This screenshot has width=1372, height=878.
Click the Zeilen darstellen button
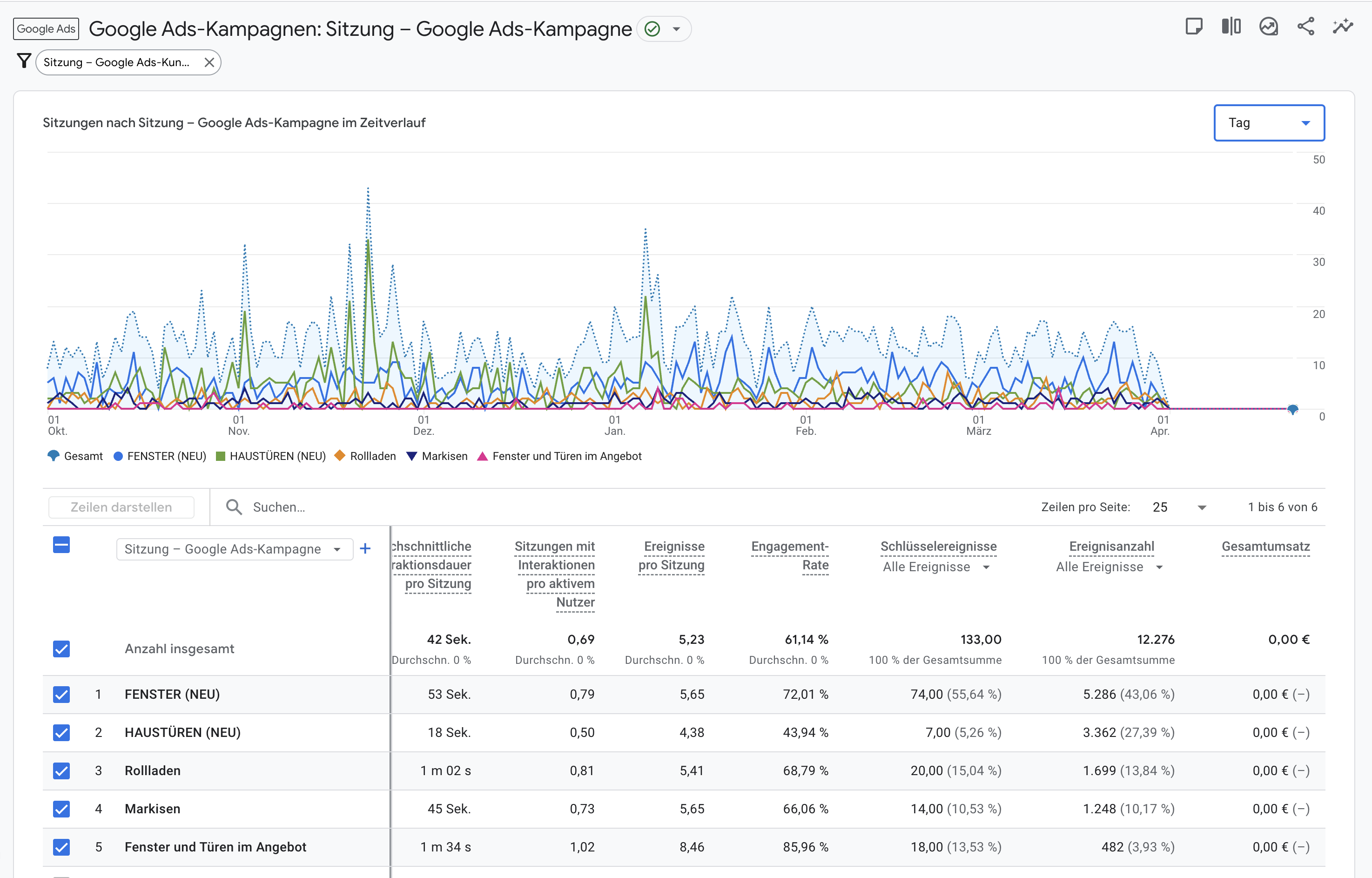pos(121,507)
